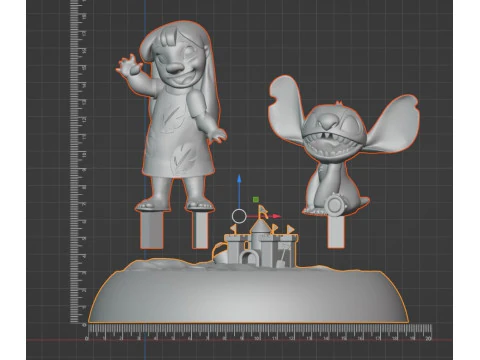
Task: Click the white circle gizmo center
Action: click(239, 216)
